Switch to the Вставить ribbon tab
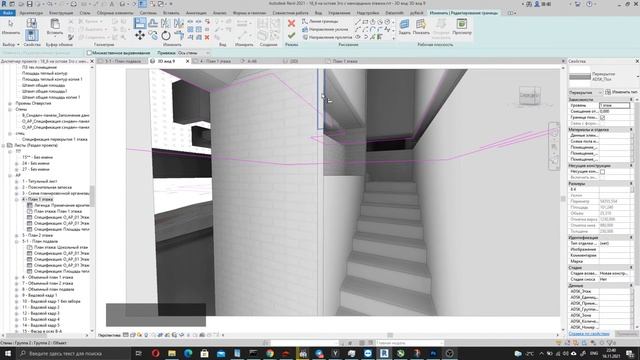Image resolution: width=640 pixels, height=360 pixels. (171, 13)
